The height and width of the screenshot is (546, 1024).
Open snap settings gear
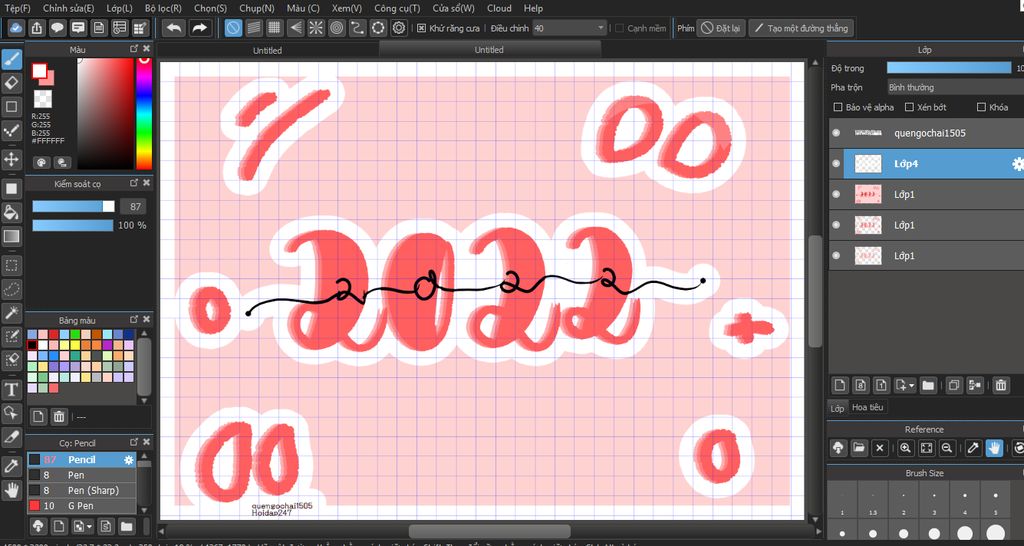399,28
